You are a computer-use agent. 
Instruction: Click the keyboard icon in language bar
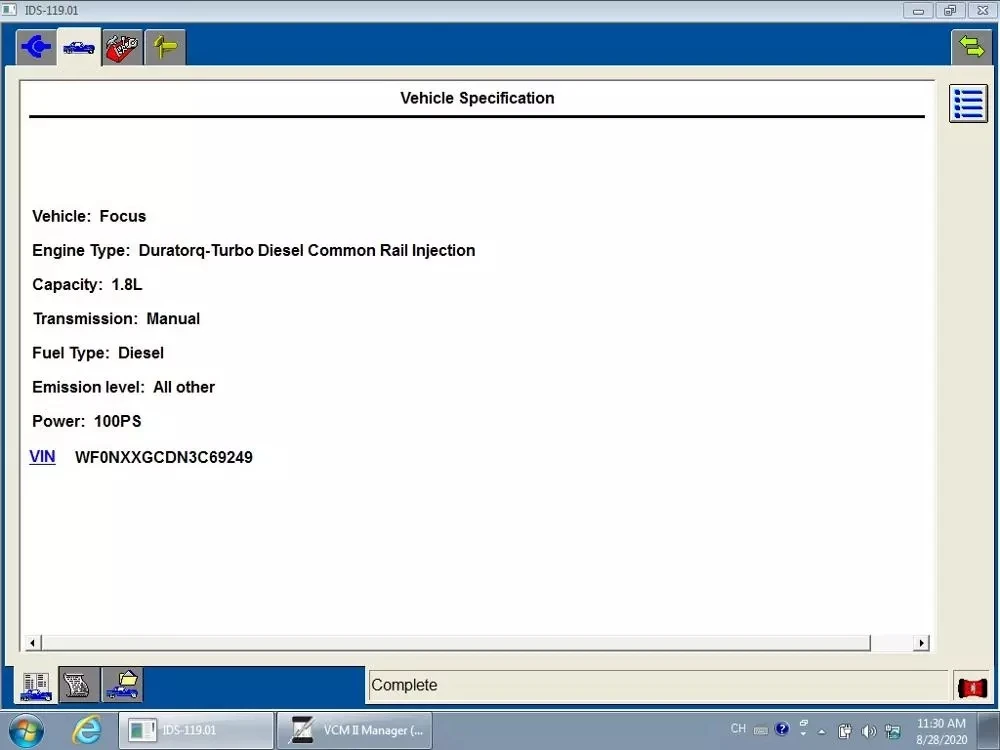[x=761, y=730]
